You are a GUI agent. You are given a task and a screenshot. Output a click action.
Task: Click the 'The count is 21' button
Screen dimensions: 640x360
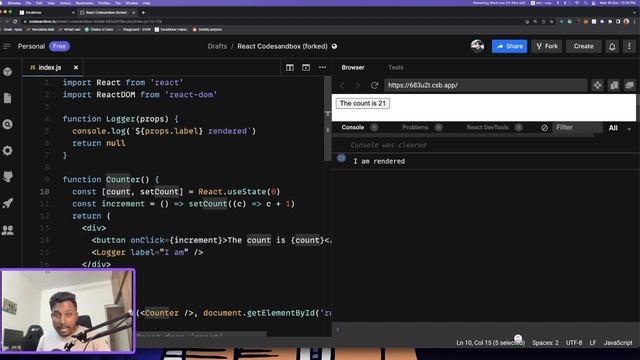coord(362,103)
